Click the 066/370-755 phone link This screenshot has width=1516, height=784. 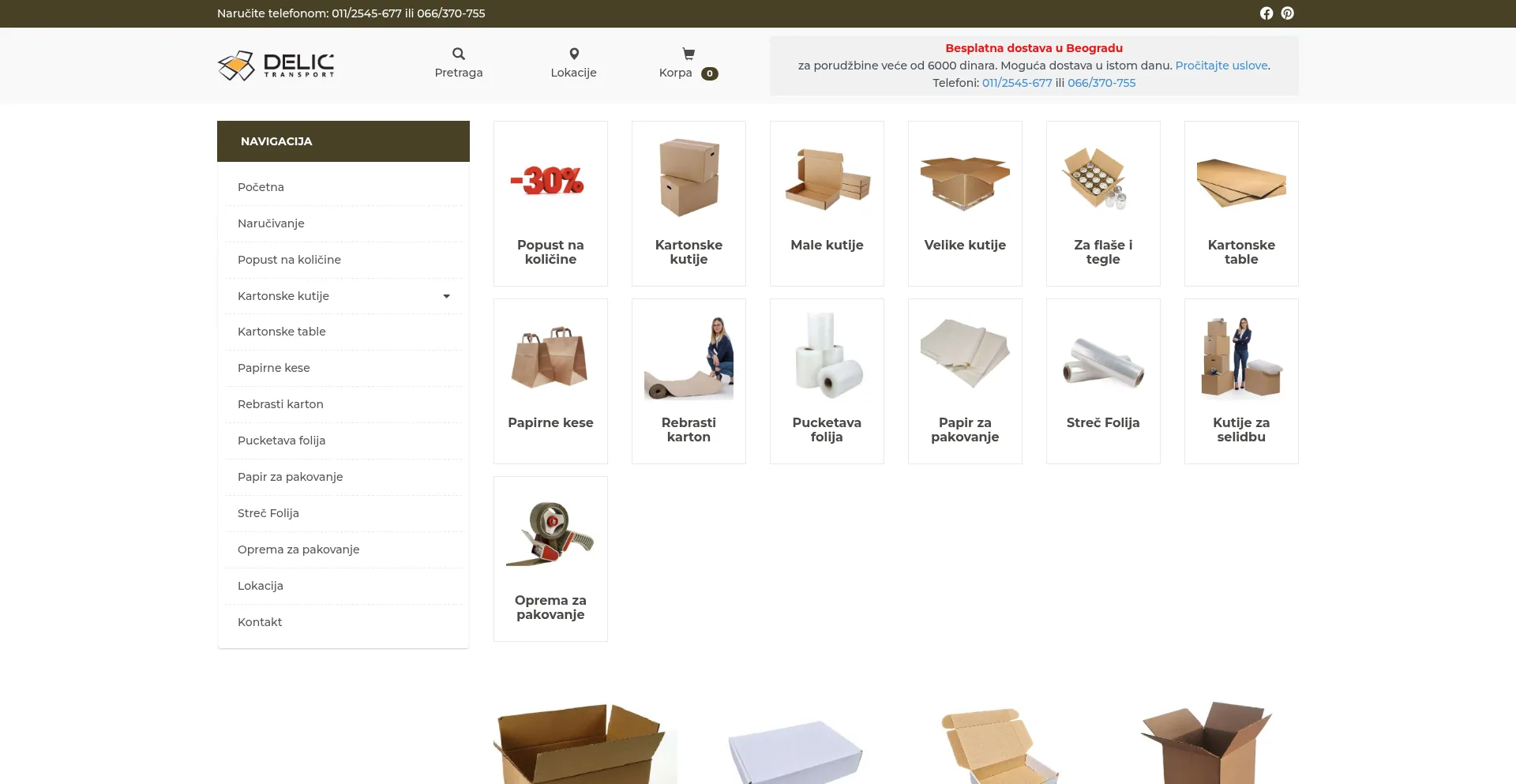click(1101, 83)
